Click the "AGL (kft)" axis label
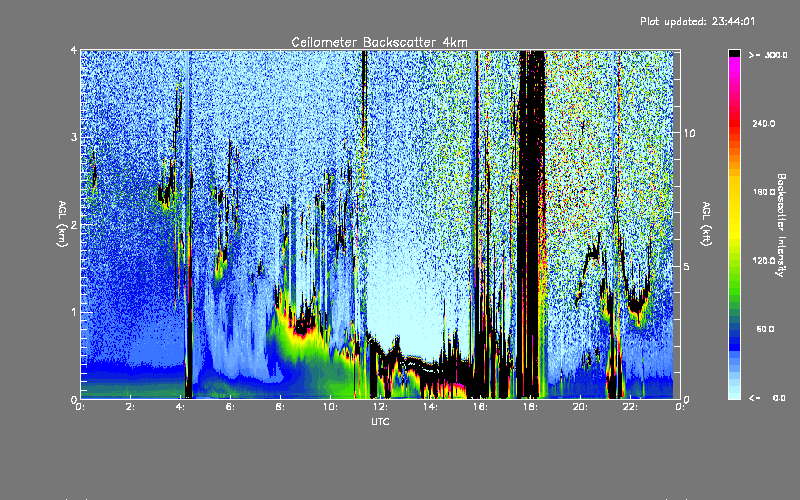The width and height of the screenshot is (800, 500). [706, 224]
